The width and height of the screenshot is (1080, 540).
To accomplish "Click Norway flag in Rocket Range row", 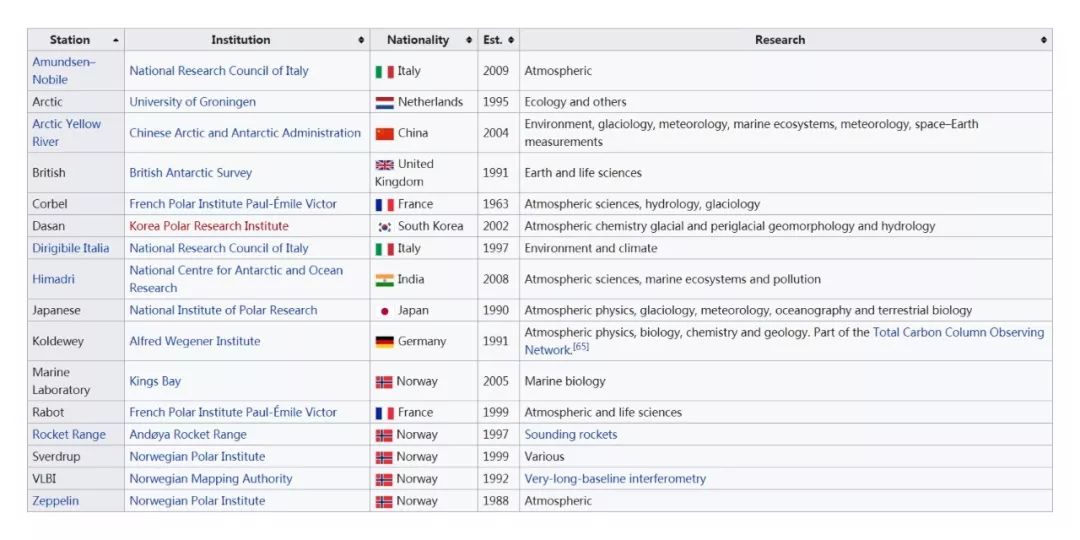I will point(384,436).
